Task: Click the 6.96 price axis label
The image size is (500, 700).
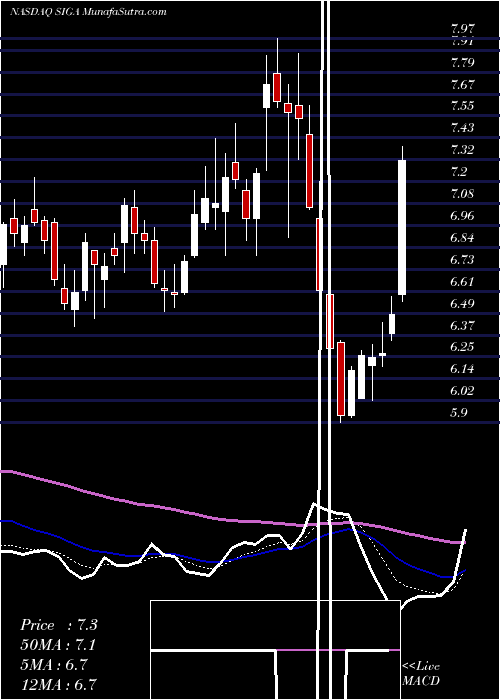Action: pos(462,216)
